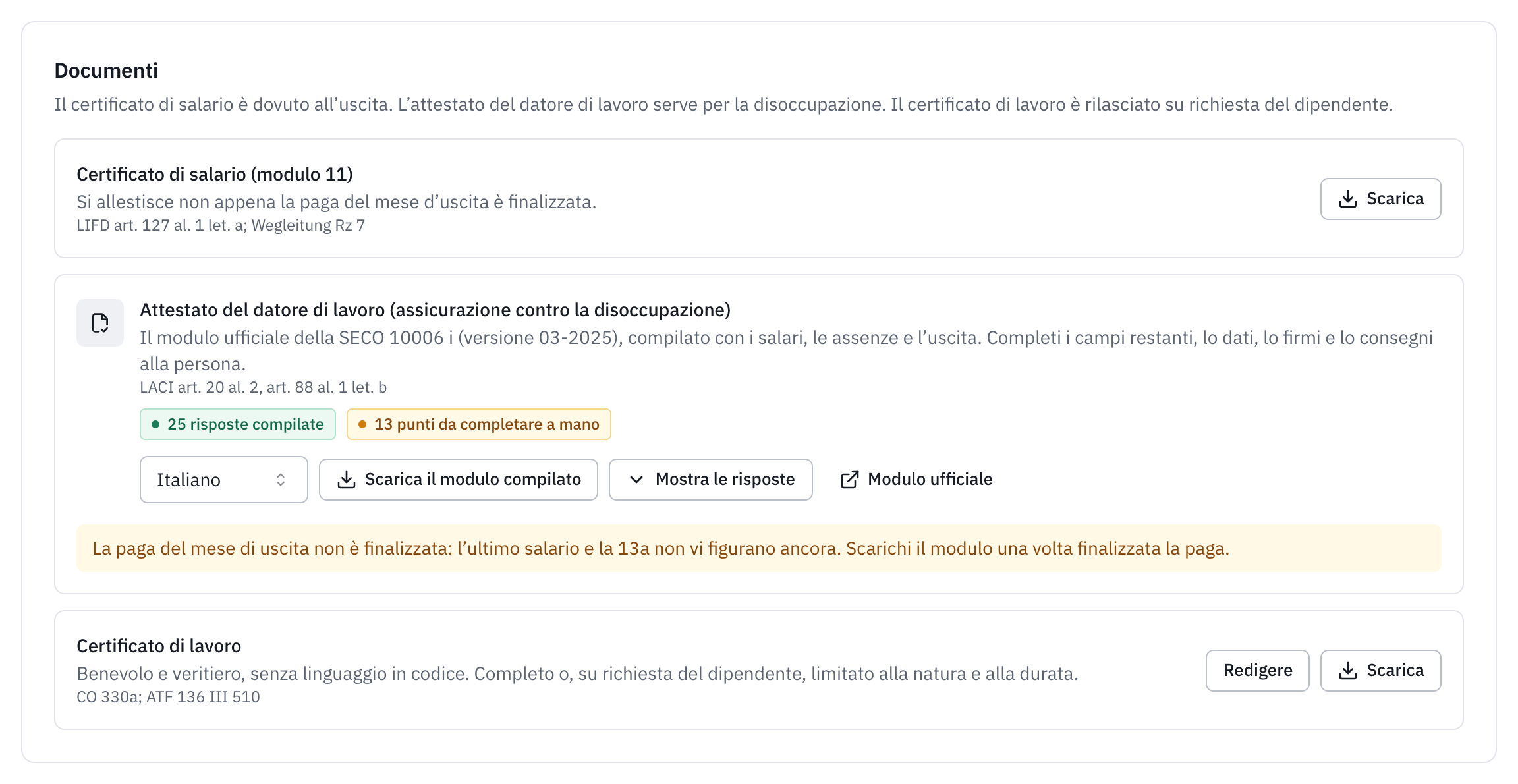Click the Certificato di salario (modulo 11) title

pos(215,174)
